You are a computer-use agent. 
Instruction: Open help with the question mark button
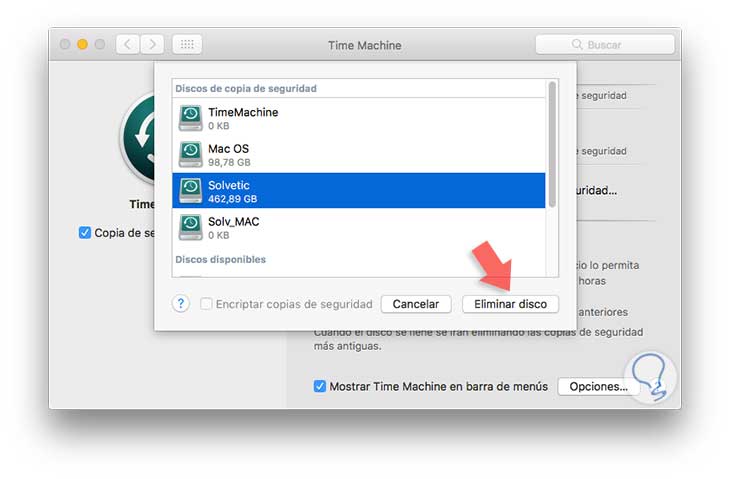(181, 304)
